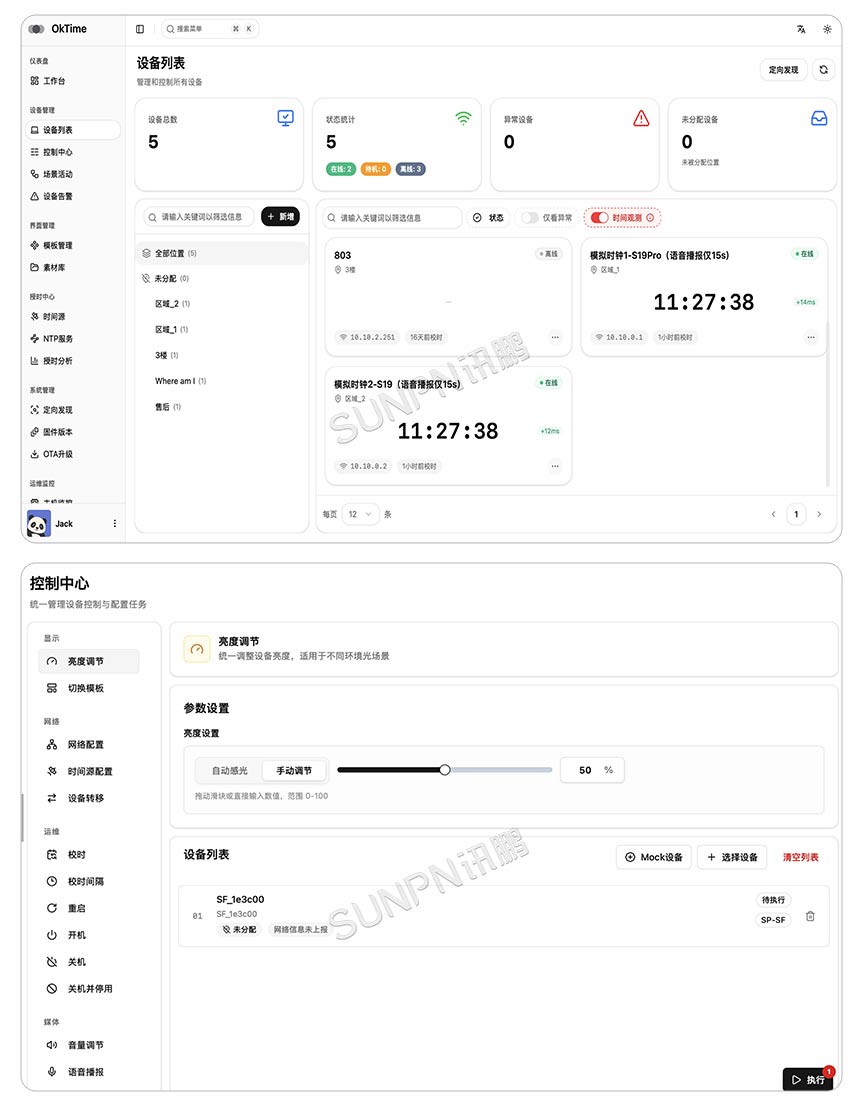The height and width of the screenshot is (1099, 860).
Task: Click the refresh icon beside 定向发现
Action: (x=824, y=69)
